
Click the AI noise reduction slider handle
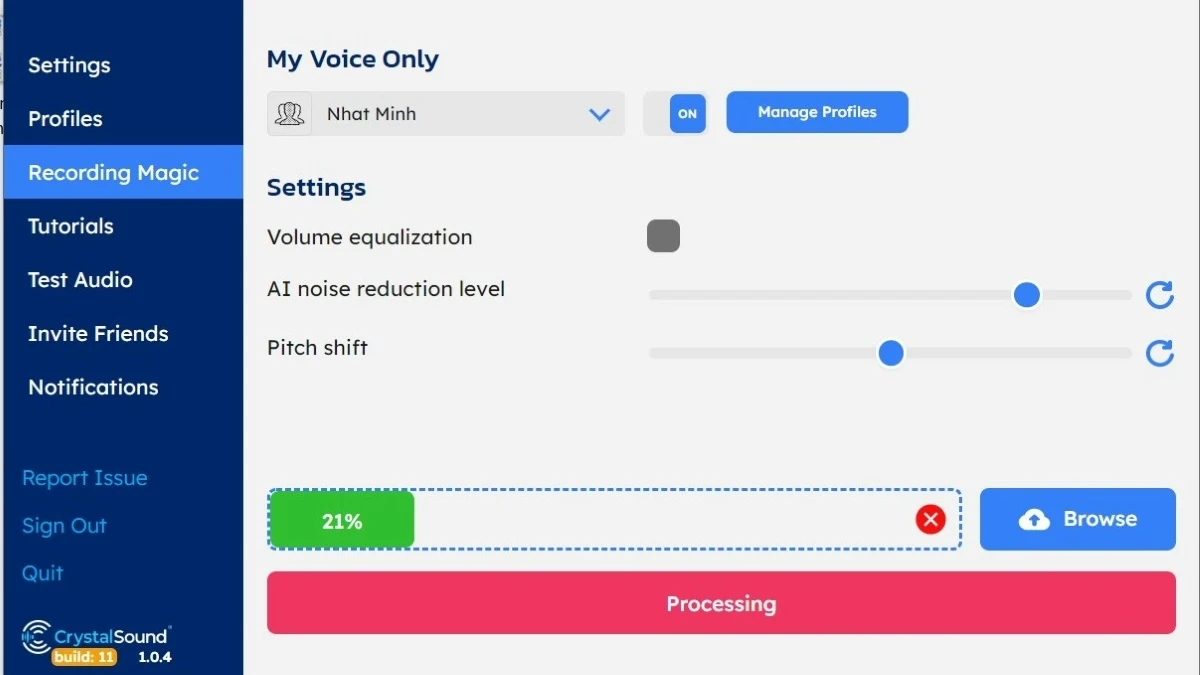[x=1027, y=295]
